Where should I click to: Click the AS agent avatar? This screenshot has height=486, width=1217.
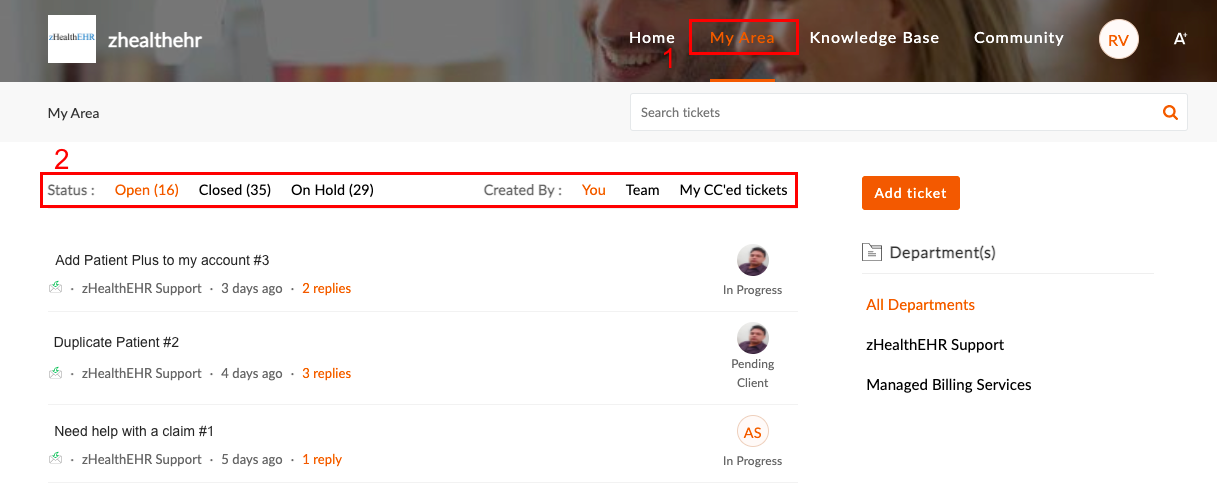753,432
